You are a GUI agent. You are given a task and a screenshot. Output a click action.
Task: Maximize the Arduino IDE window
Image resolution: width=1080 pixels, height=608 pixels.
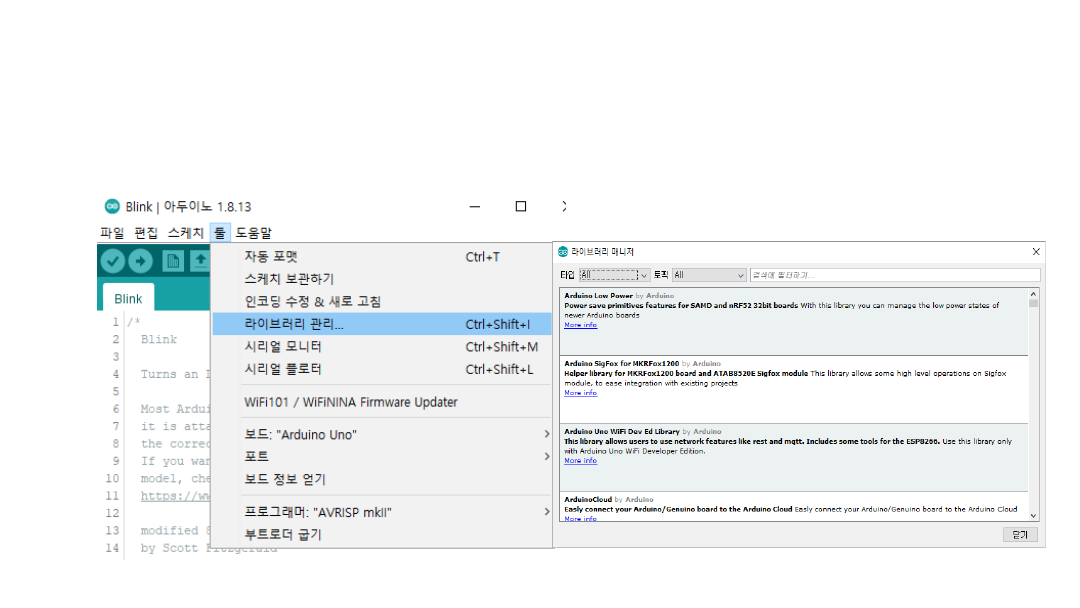[520, 207]
